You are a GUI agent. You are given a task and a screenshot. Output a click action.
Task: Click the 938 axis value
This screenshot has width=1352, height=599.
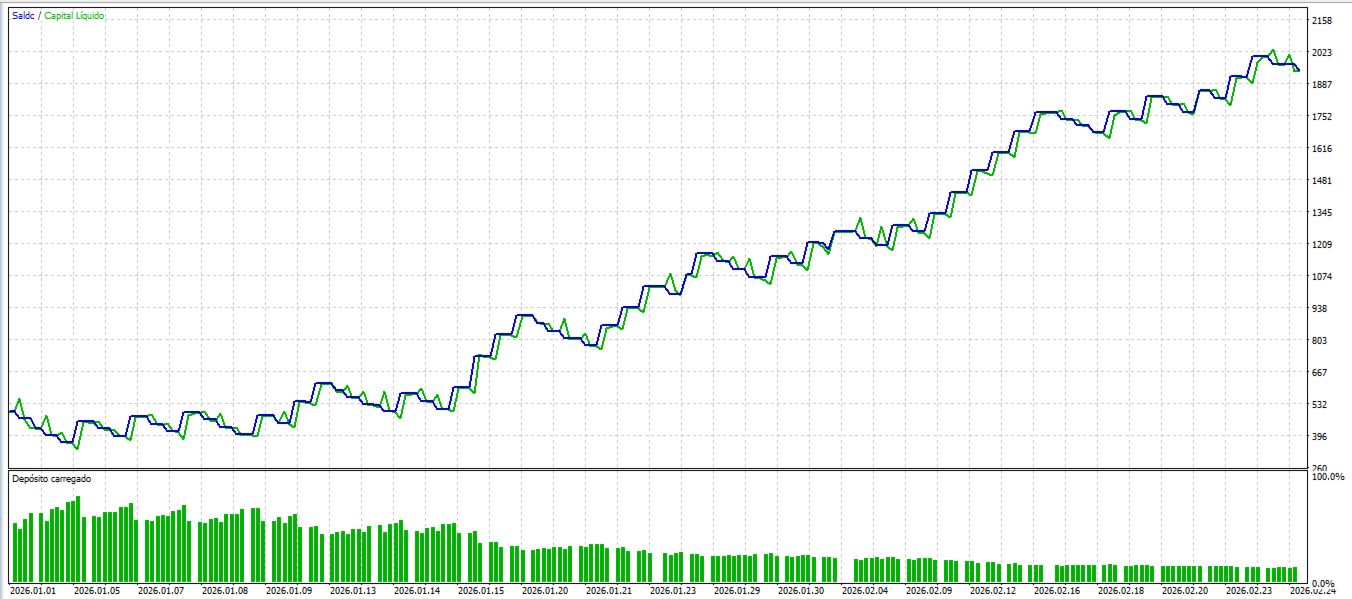click(1321, 309)
